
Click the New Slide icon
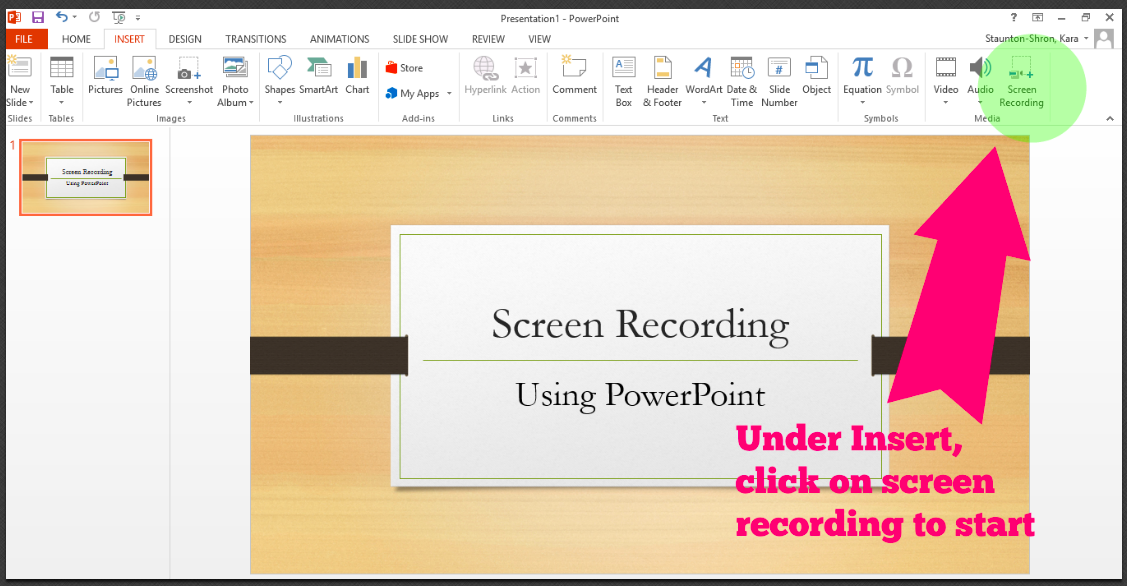[19, 68]
